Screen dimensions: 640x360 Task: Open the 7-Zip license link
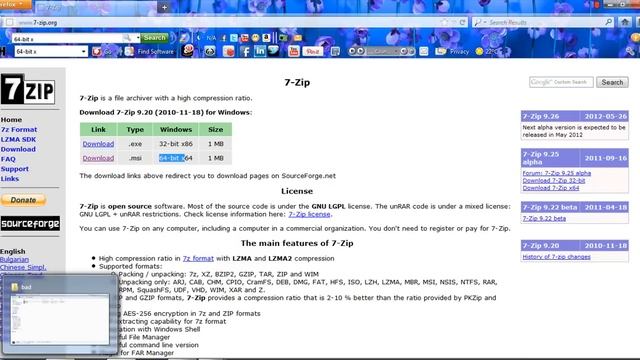309,214
